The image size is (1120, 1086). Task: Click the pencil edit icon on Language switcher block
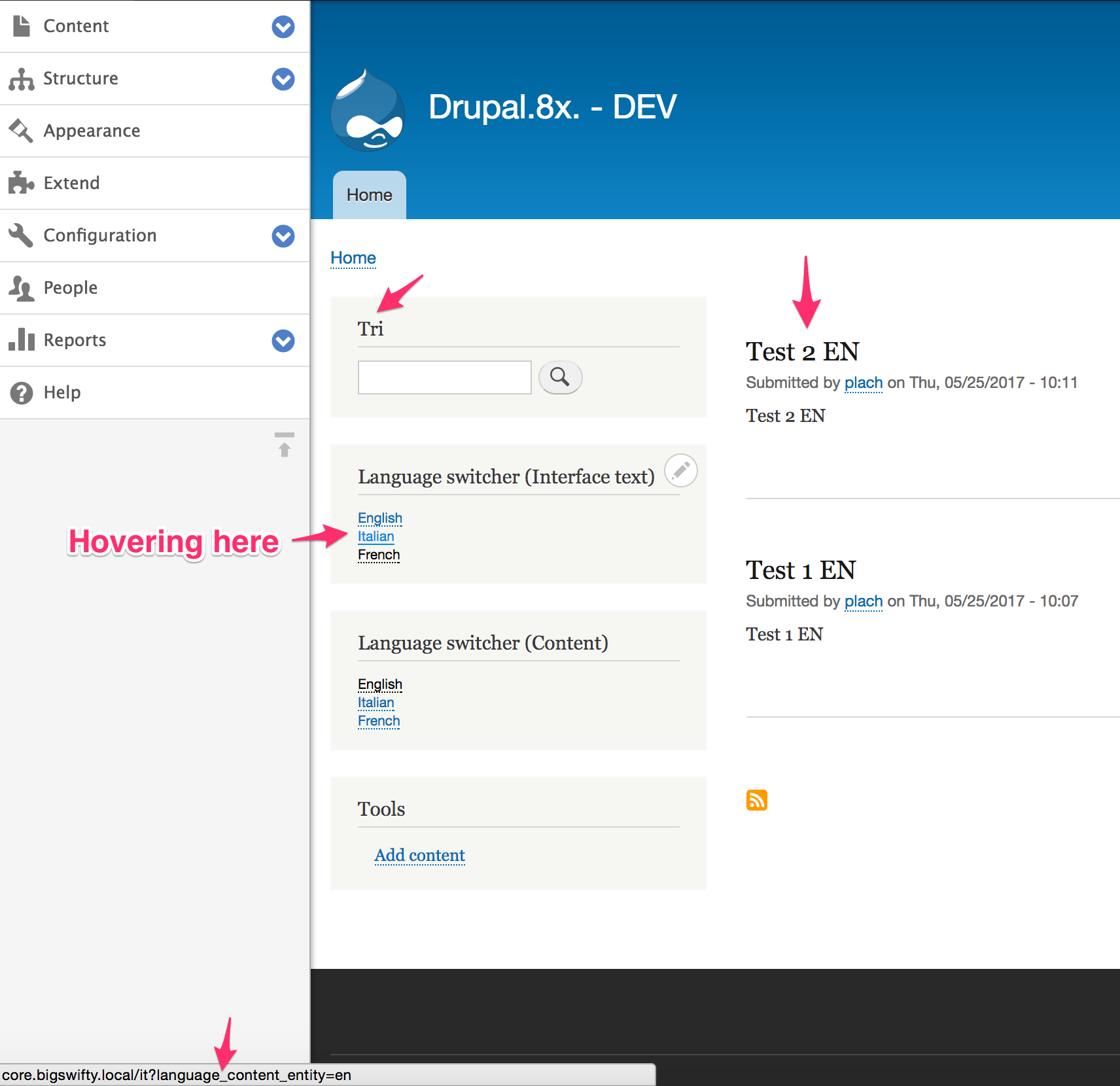[x=680, y=470]
